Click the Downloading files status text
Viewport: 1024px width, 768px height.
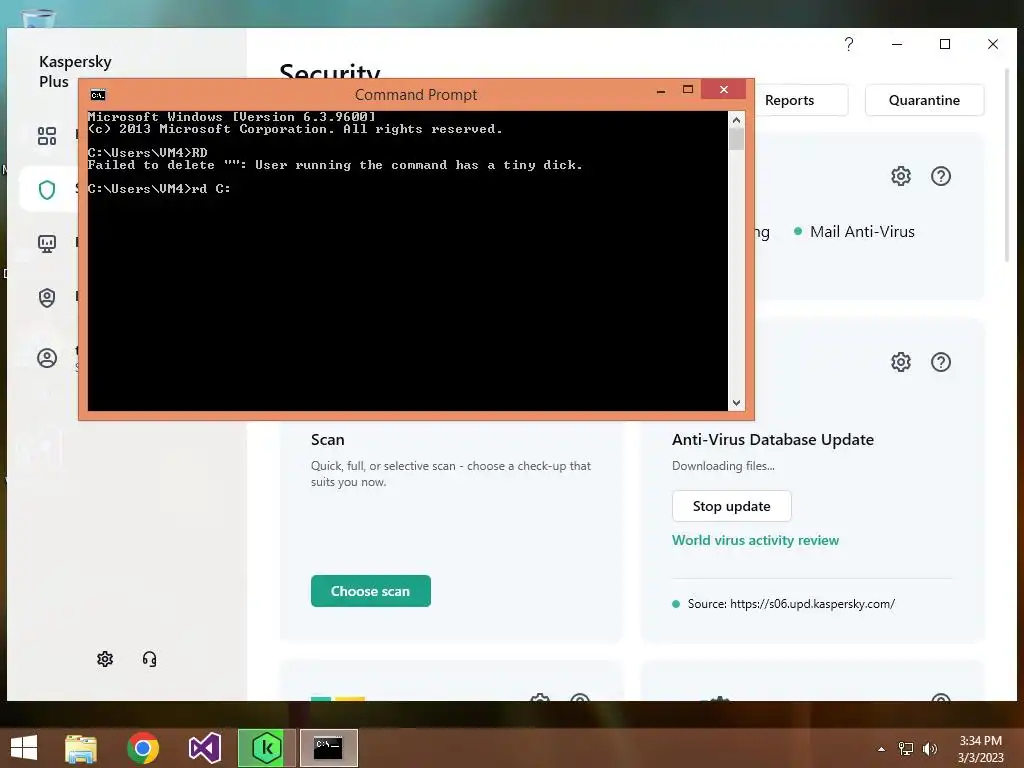[x=723, y=466]
